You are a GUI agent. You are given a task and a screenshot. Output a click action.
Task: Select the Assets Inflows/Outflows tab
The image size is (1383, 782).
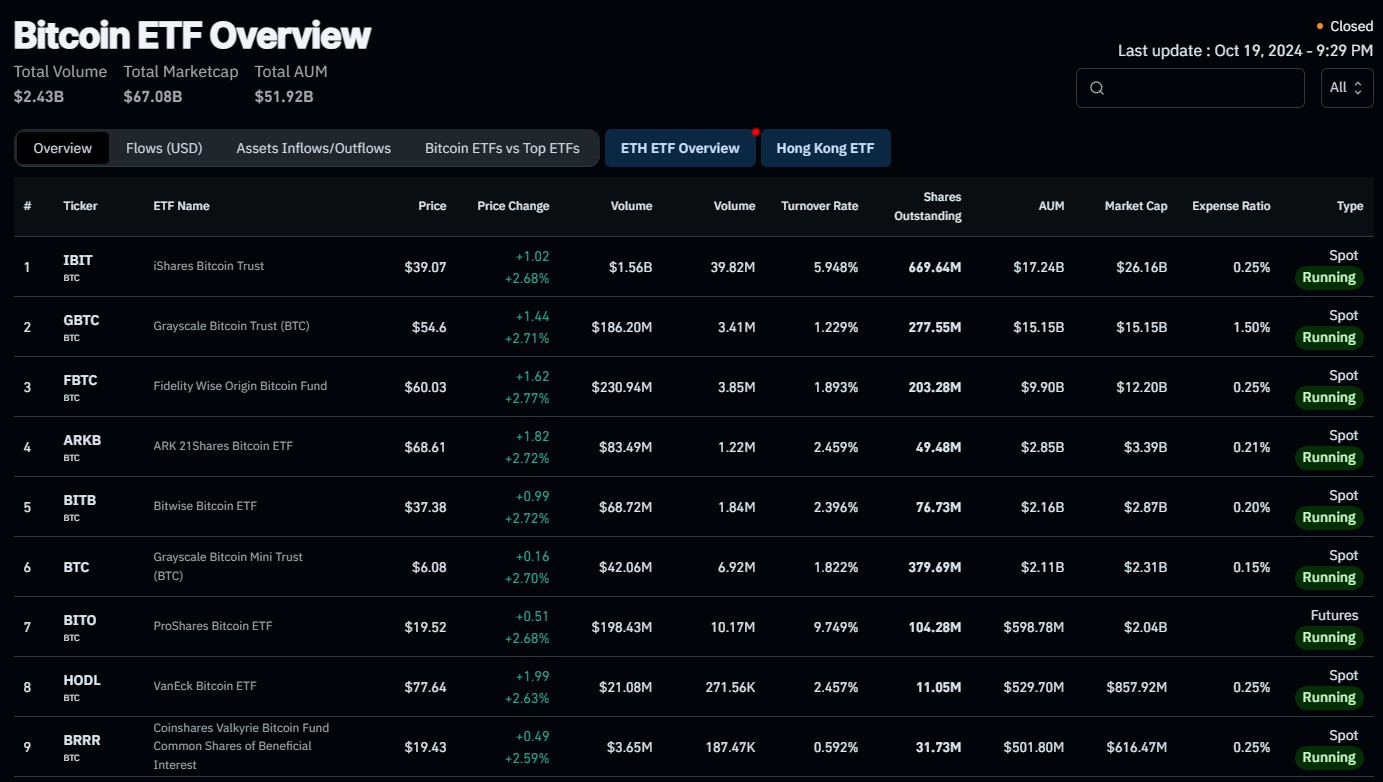coord(314,148)
